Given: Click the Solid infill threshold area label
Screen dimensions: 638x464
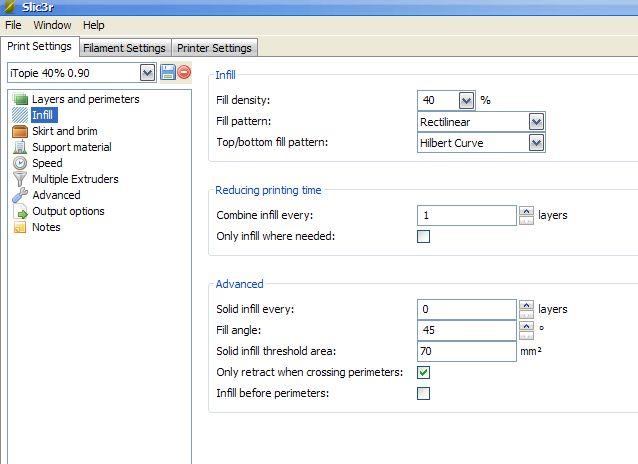Looking at the screenshot, I should click(x=276, y=351).
